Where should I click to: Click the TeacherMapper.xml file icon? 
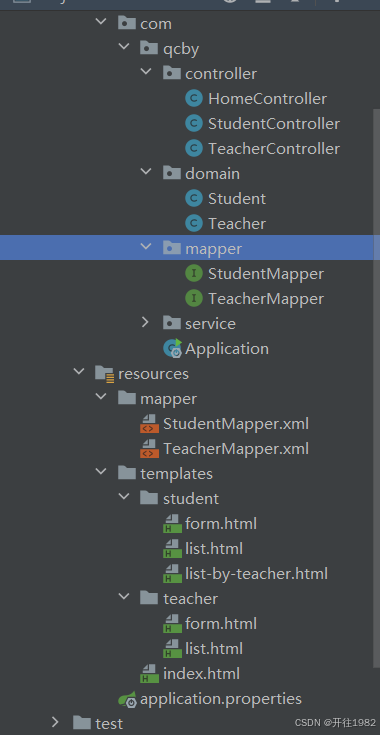pyautogui.click(x=149, y=449)
